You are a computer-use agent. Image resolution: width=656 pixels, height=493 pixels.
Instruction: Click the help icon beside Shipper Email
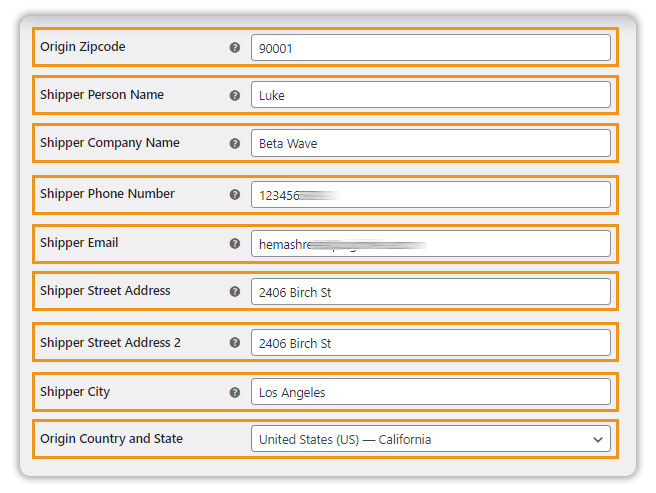pos(235,244)
